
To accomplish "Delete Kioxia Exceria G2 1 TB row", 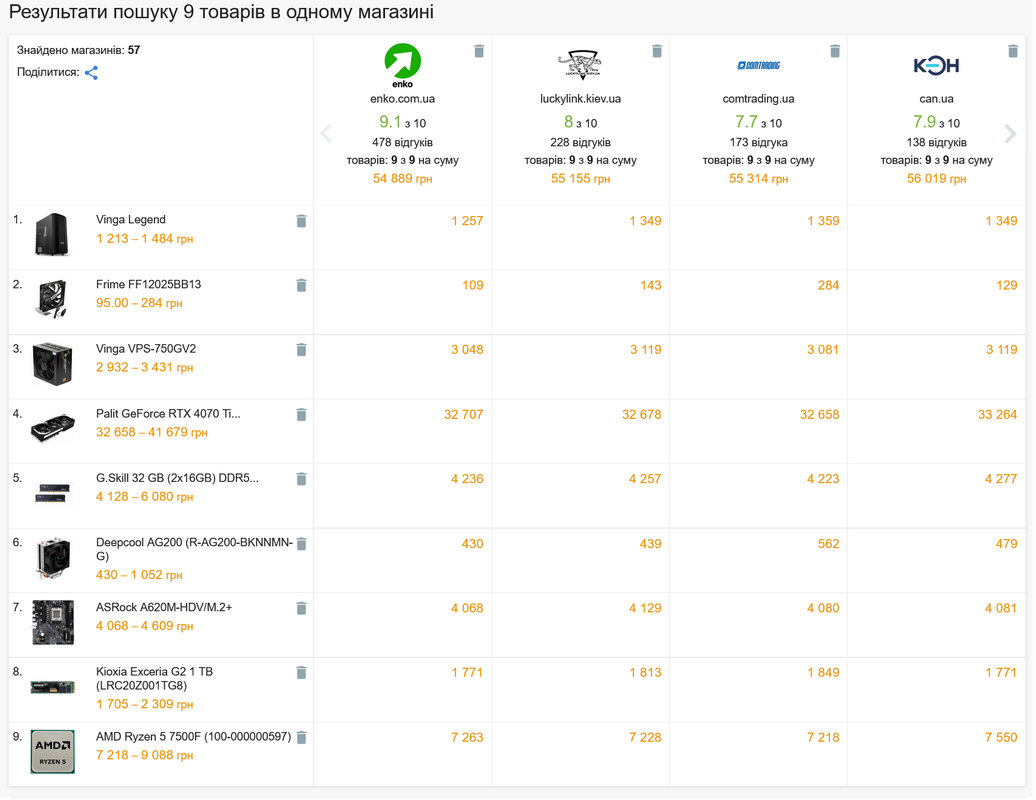I will click(301, 673).
